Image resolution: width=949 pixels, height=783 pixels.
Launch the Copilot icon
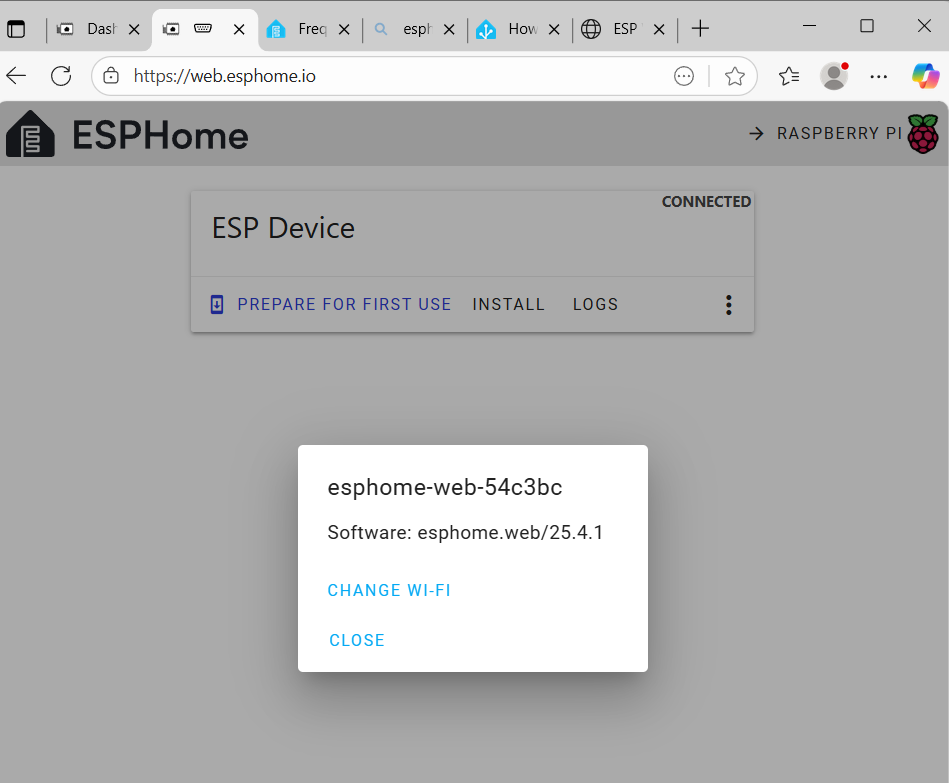925,76
